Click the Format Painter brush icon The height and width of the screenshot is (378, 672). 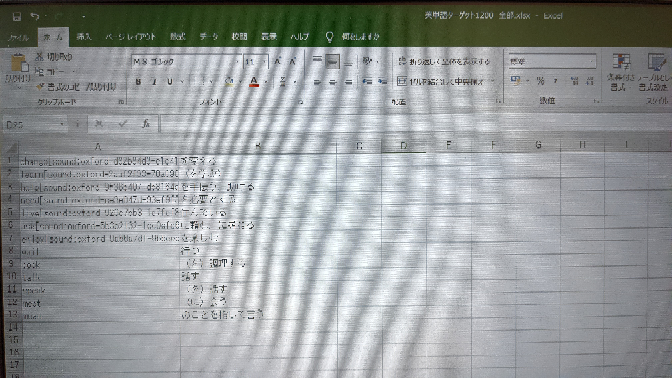[x=40, y=87]
